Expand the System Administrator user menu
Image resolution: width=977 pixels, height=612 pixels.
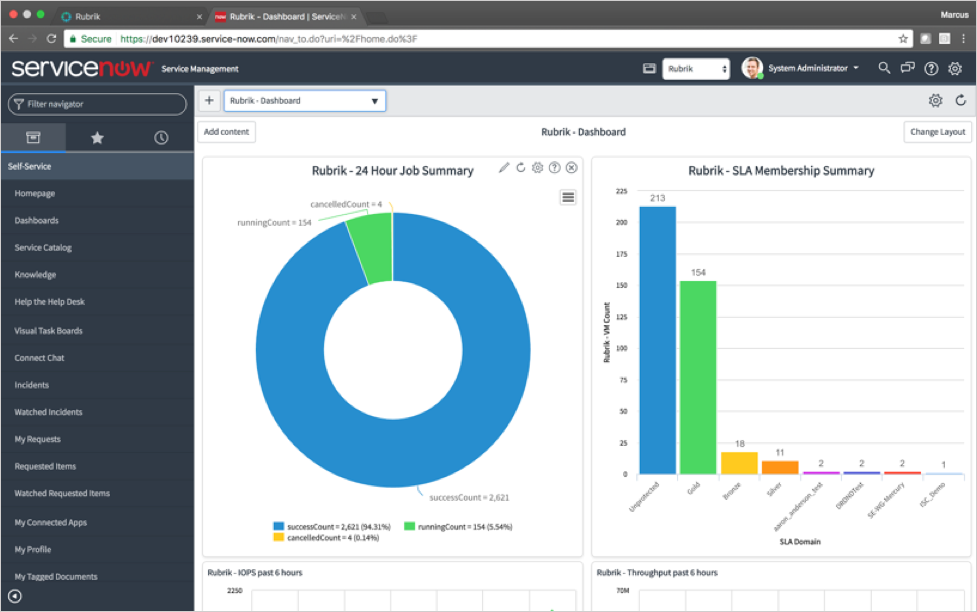pyautogui.click(x=813, y=68)
